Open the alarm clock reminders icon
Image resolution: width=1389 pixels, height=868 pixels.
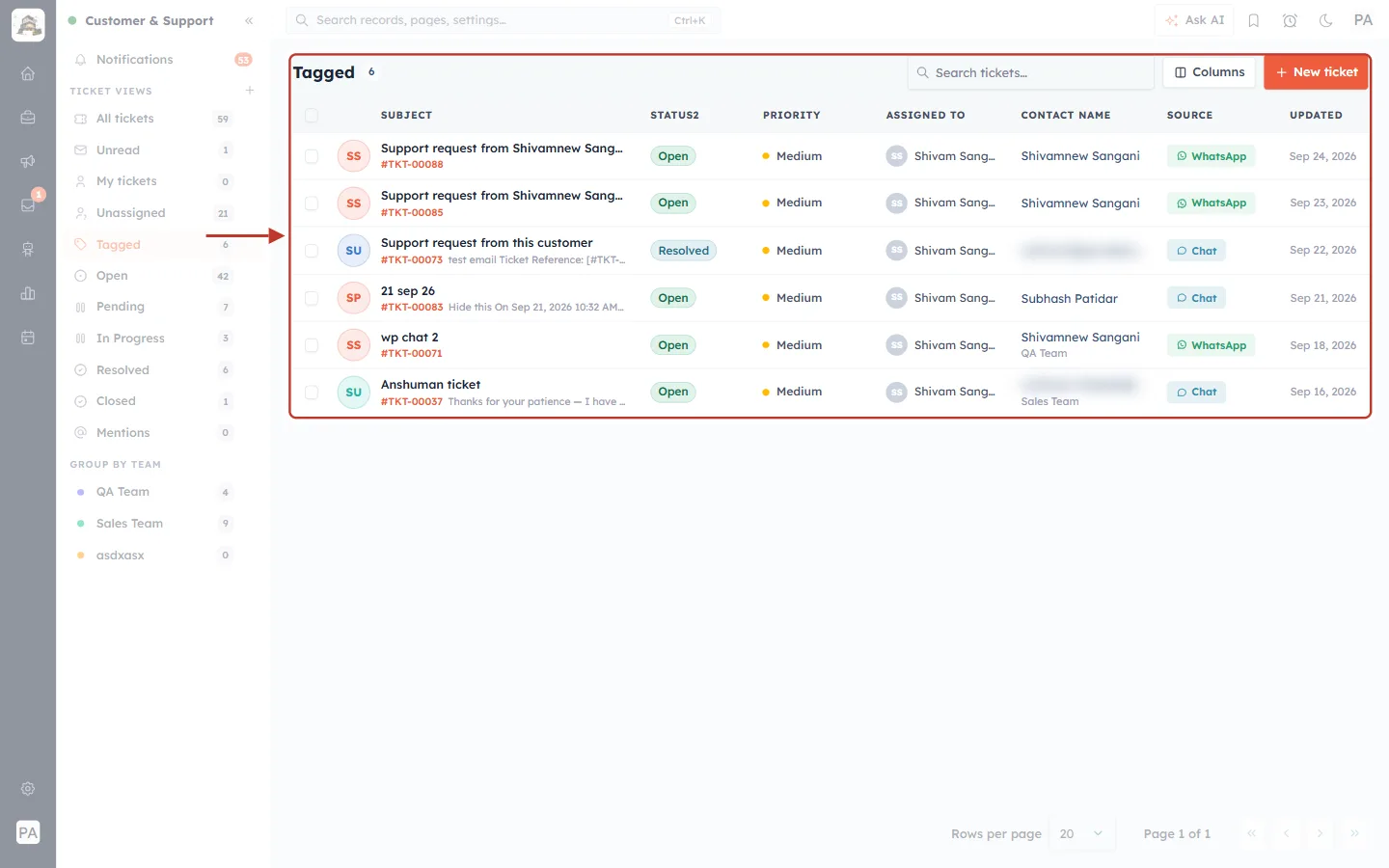(1290, 20)
